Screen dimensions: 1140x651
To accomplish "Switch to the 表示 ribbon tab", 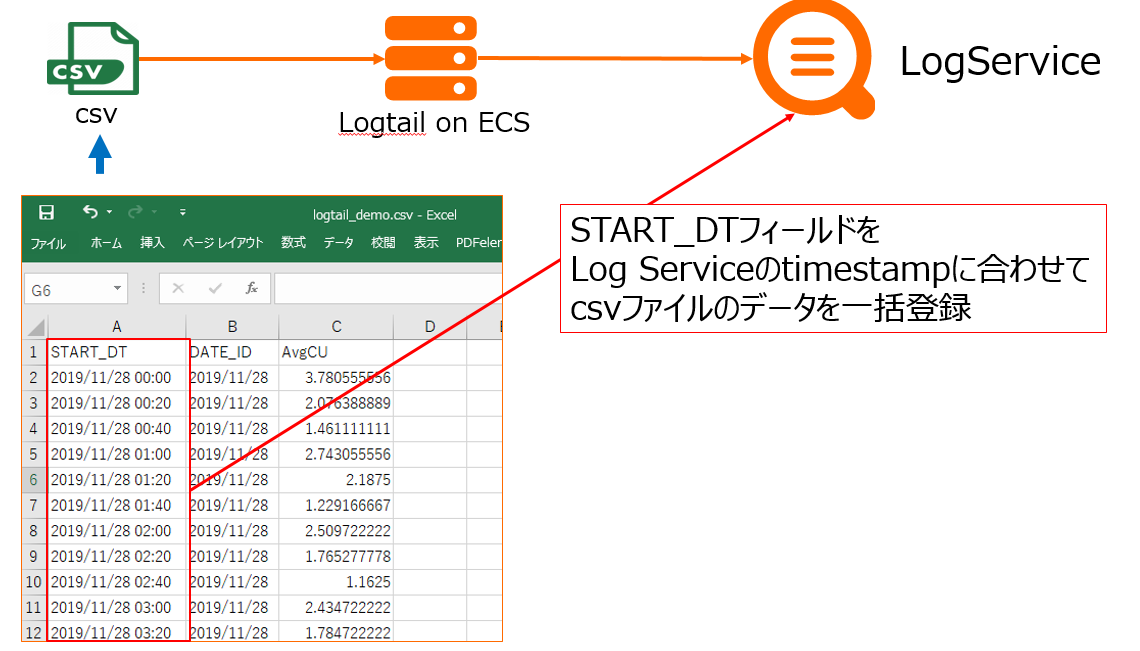I will [426, 243].
